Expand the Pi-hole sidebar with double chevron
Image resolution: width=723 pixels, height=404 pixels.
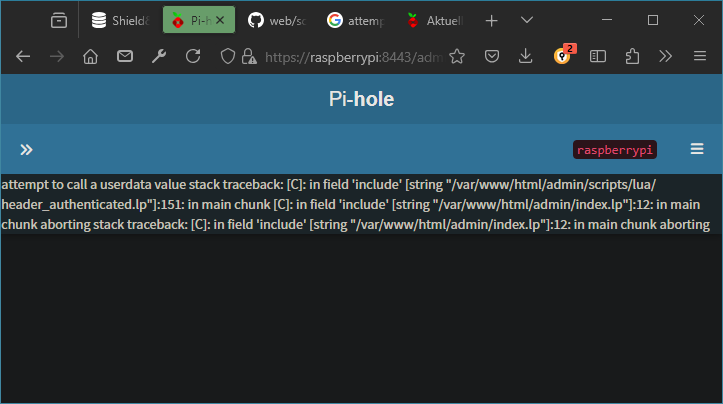click(x=27, y=149)
